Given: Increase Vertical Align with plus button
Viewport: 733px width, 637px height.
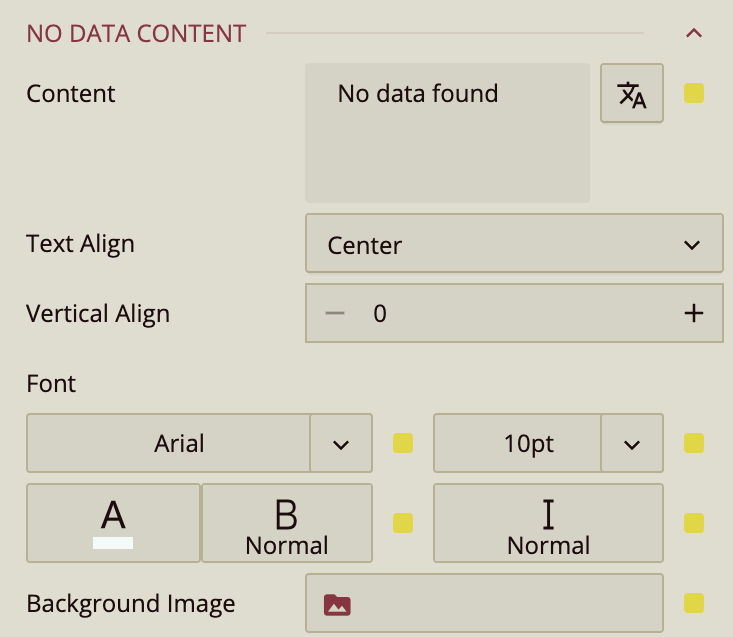Looking at the screenshot, I should tap(694, 313).
